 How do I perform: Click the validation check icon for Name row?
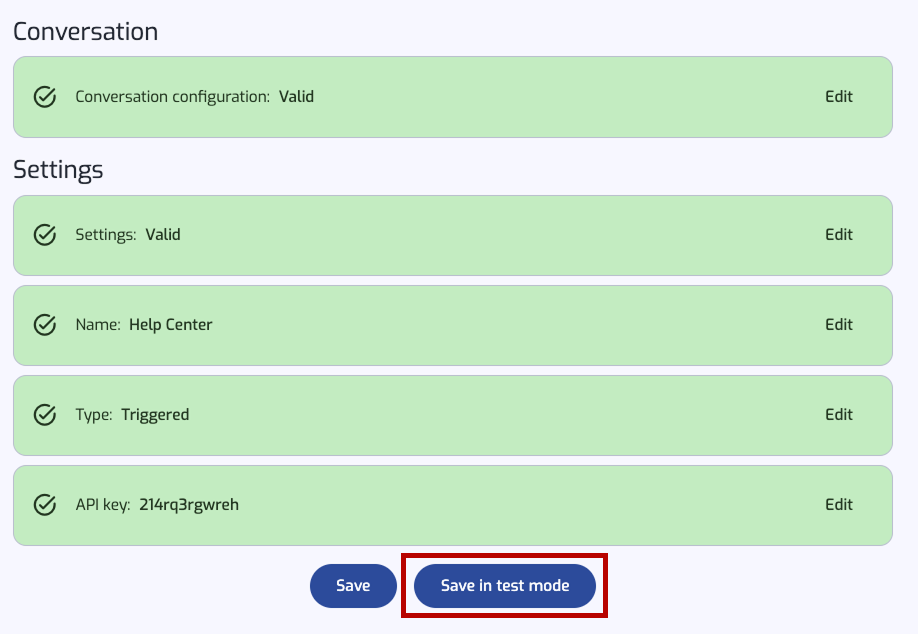(44, 325)
